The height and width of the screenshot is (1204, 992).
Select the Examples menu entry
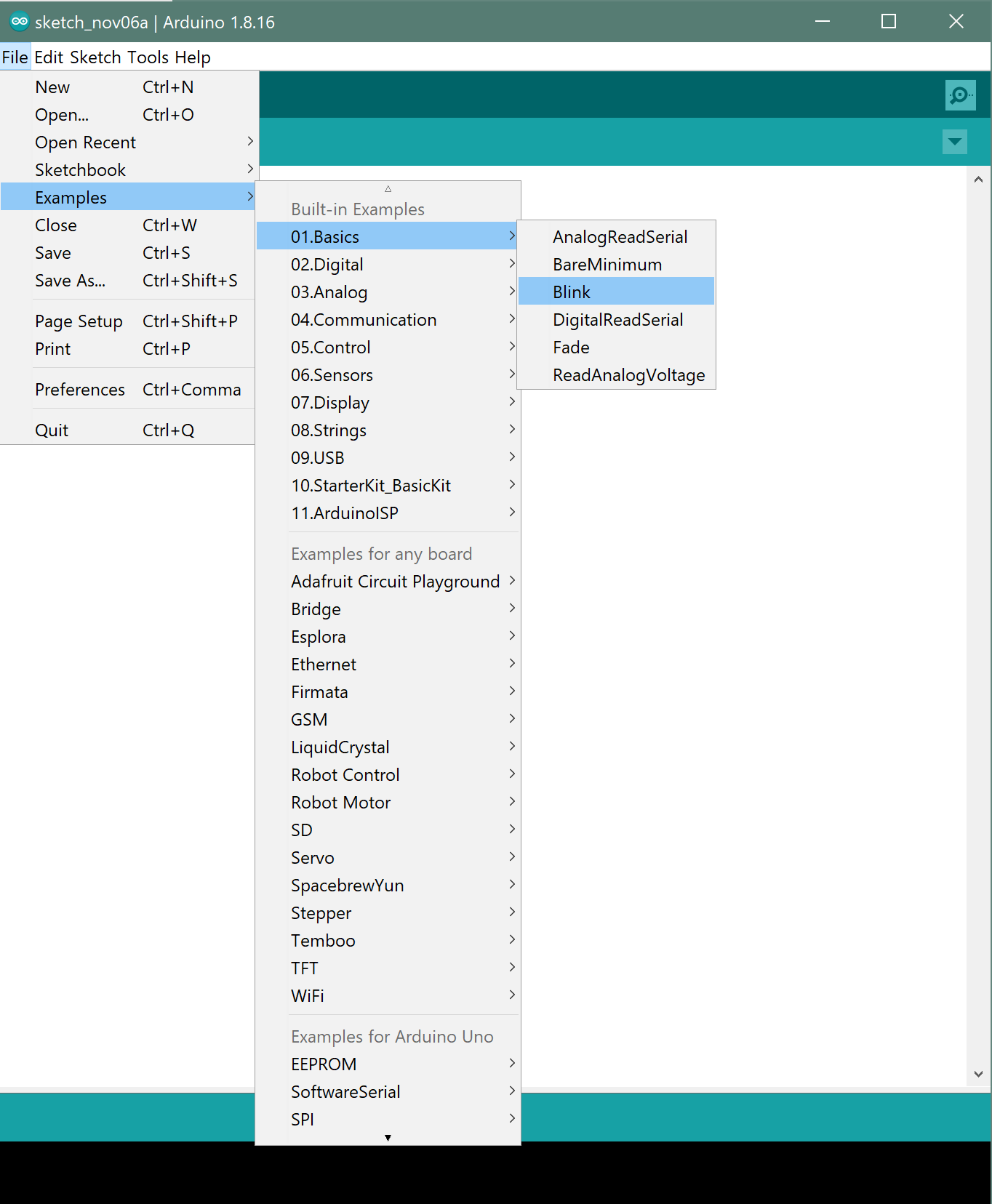click(128, 198)
